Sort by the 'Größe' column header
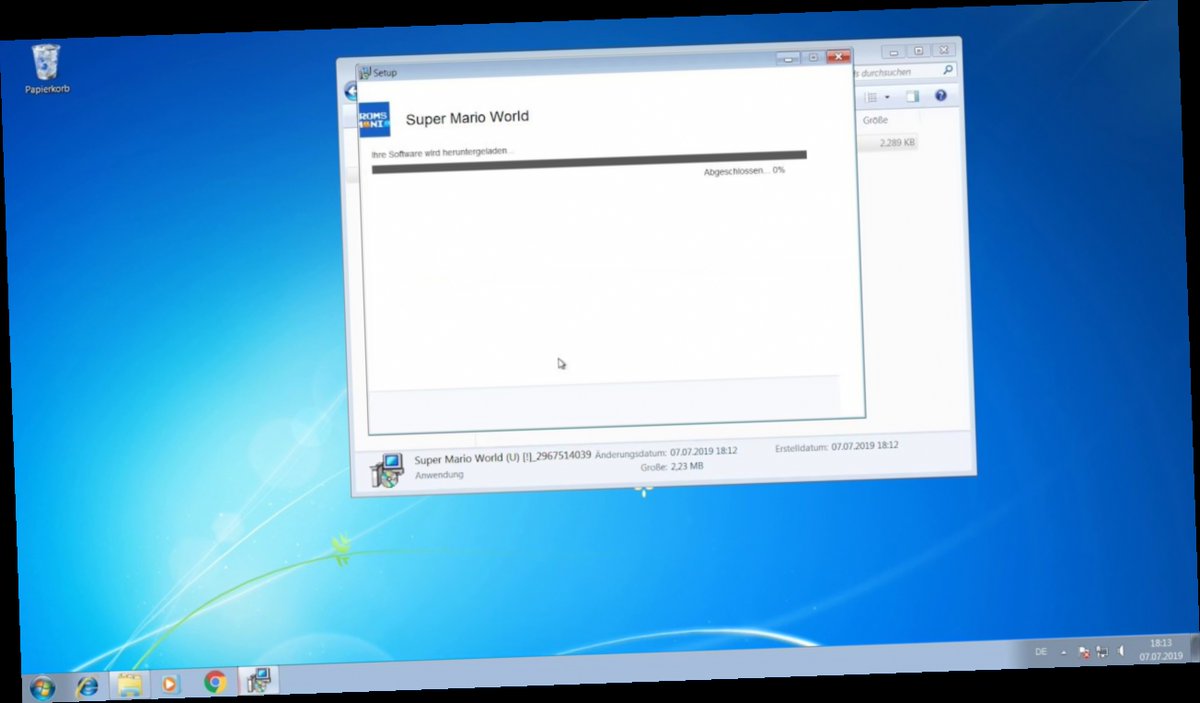1200x703 pixels. pos(876,120)
